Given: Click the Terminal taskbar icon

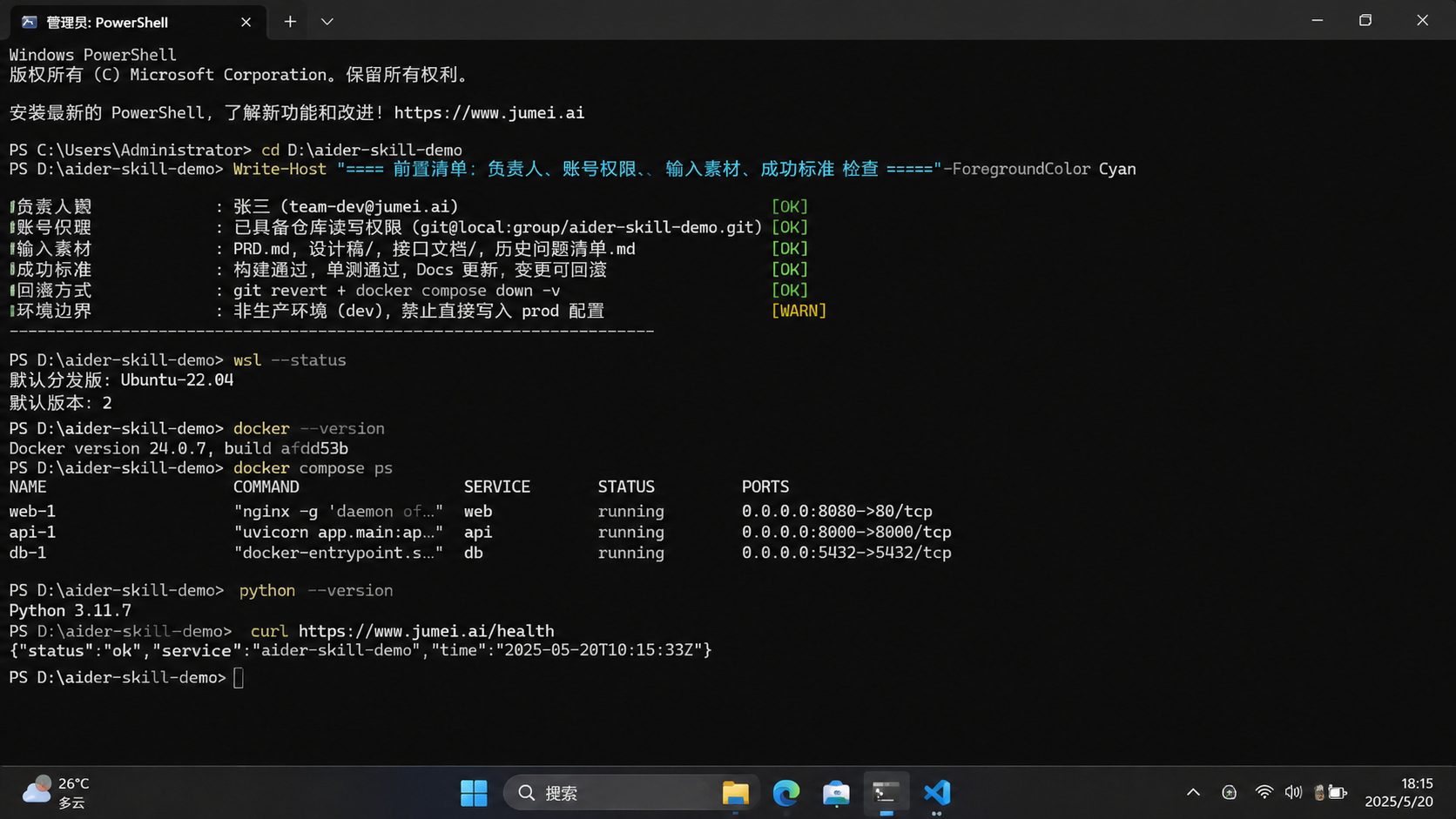Looking at the screenshot, I should coord(886,793).
